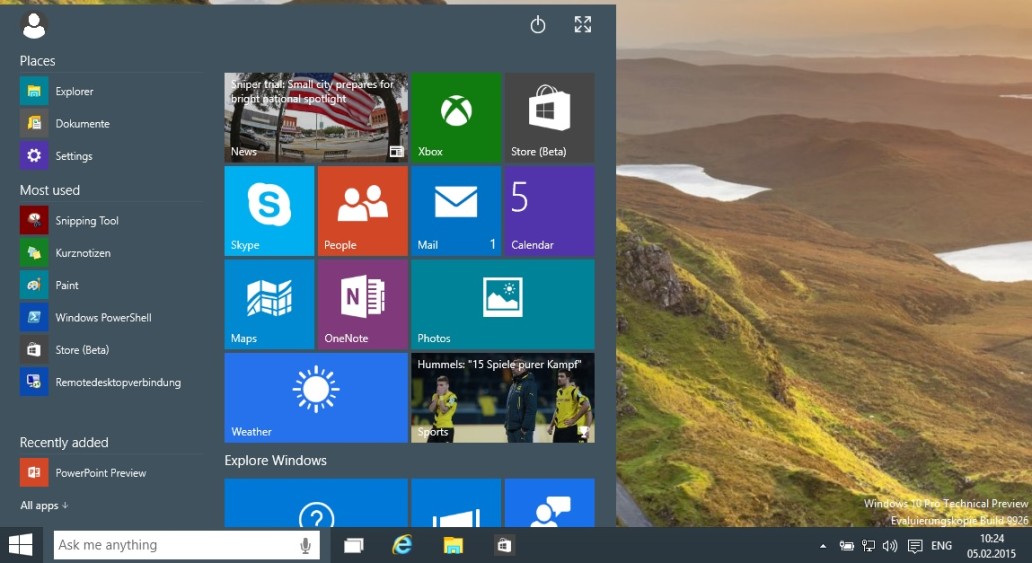The image size is (1032, 563).
Task: Expand the All apps list
Action: pyautogui.click(x=44, y=506)
